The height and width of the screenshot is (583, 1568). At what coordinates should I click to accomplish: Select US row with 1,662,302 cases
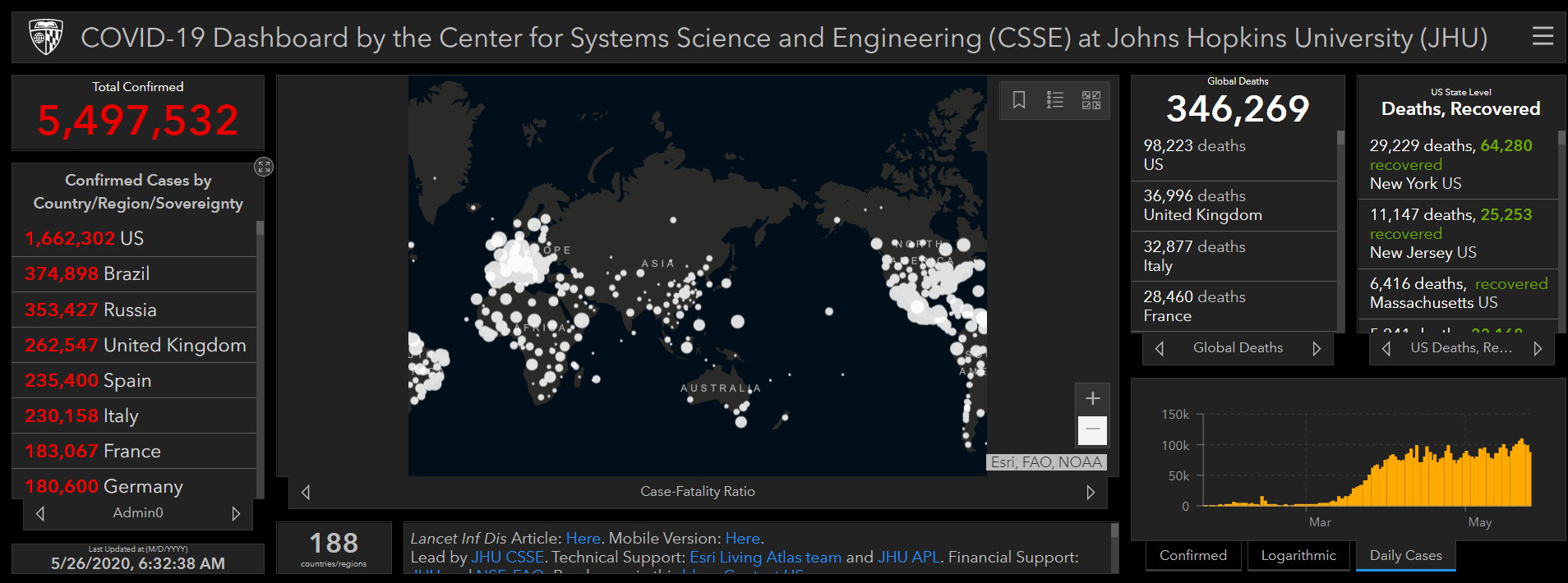coord(135,238)
